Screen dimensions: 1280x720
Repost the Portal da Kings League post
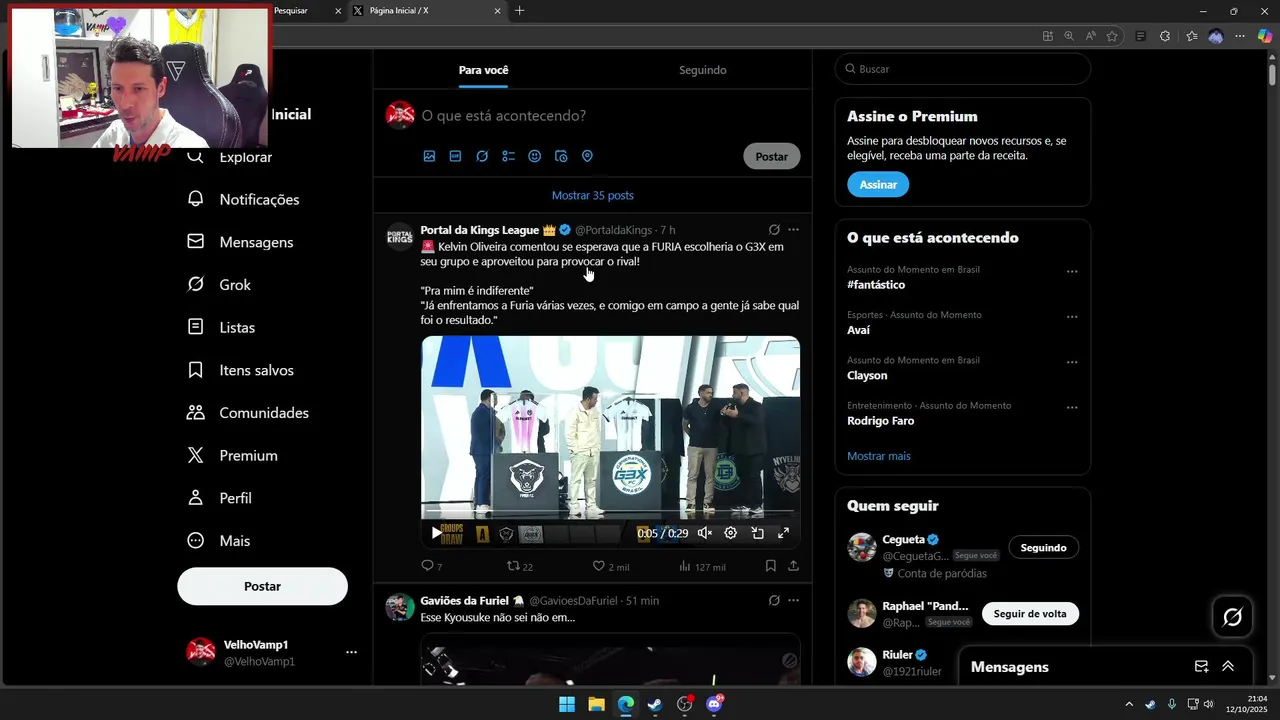(519, 566)
